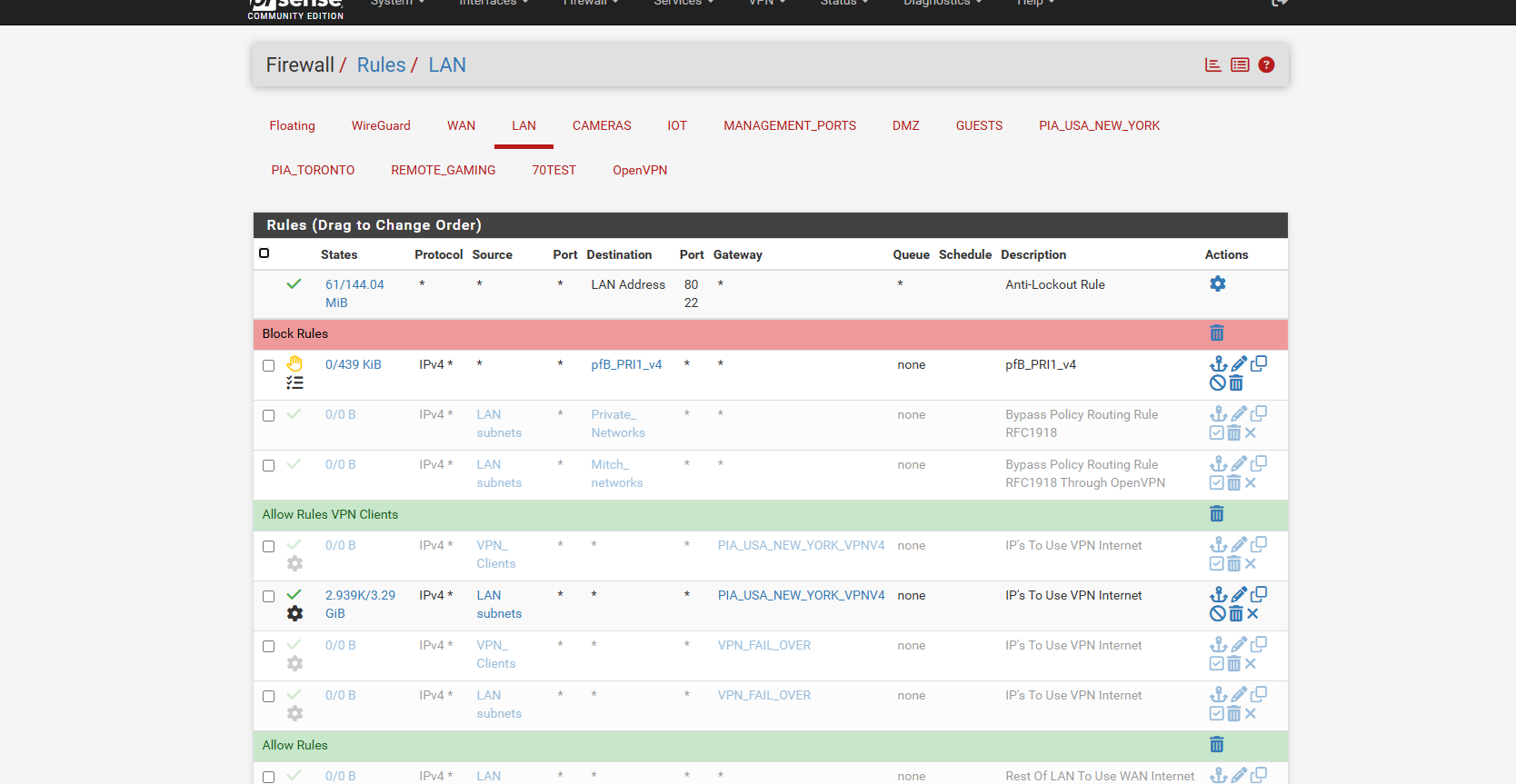Check the Bypass Policy Routing RFC1918 row
Image resolution: width=1516 pixels, height=784 pixels.
coord(268,415)
